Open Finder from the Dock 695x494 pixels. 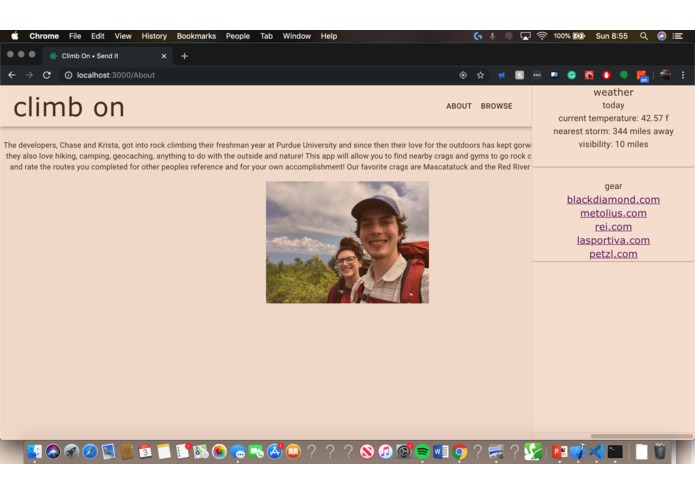pos(35,452)
